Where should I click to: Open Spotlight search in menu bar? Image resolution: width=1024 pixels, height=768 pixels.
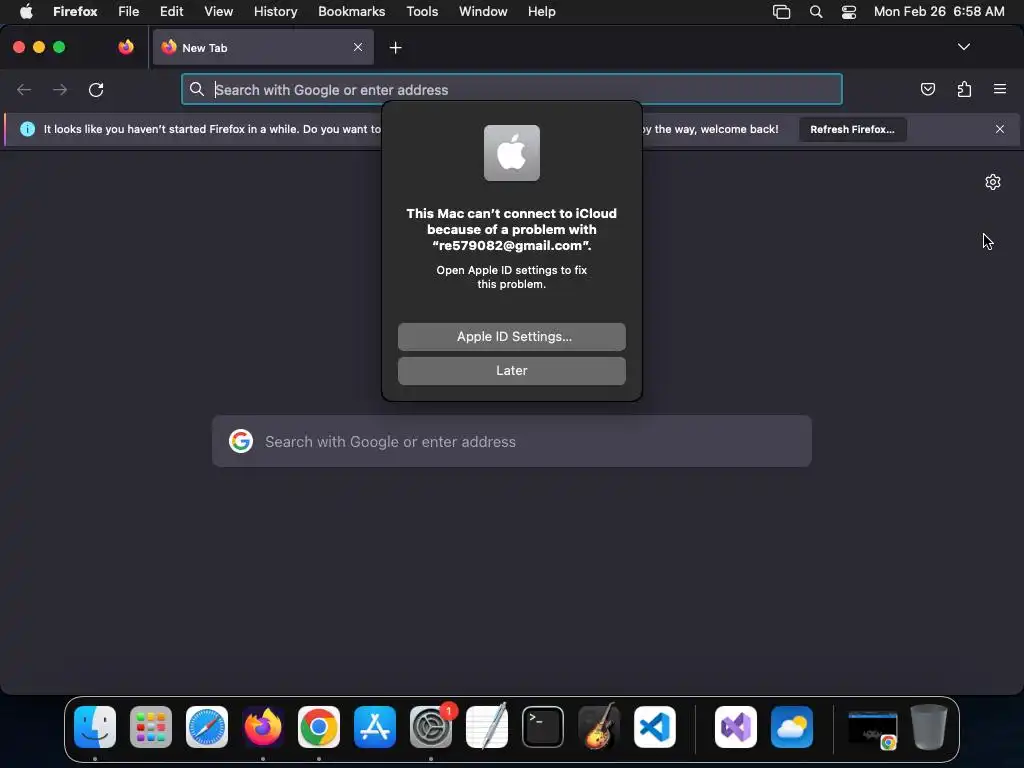(816, 11)
